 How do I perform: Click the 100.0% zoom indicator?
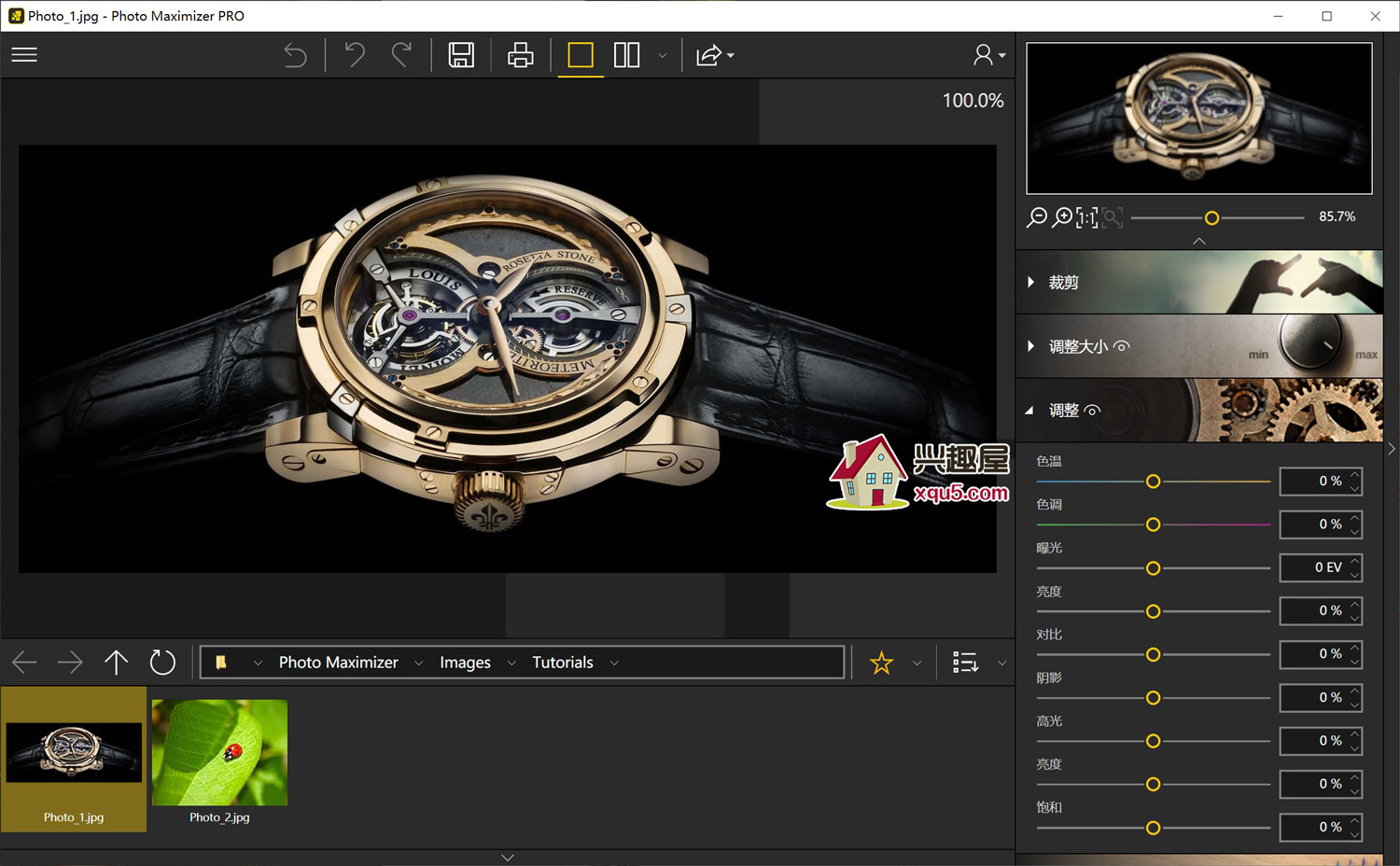pos(973,101)
